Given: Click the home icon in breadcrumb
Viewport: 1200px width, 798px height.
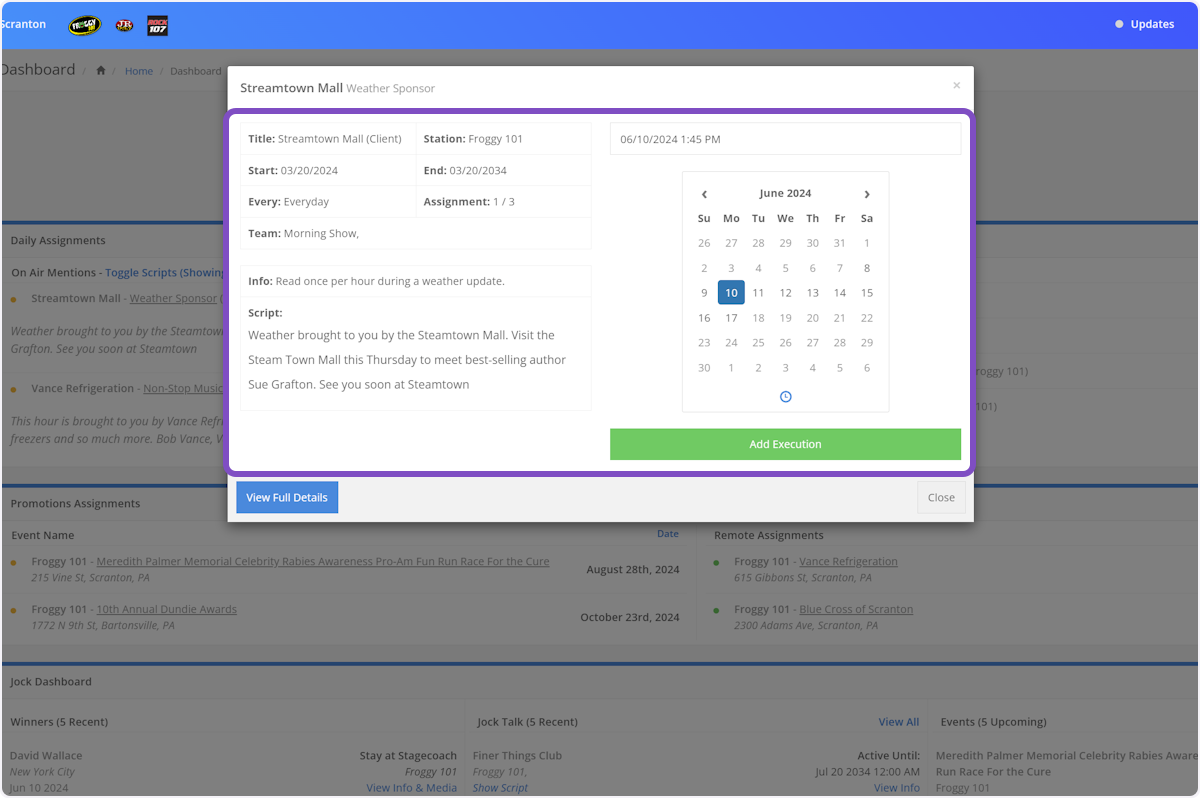Looking at the screenshot, I should [100, 71].
